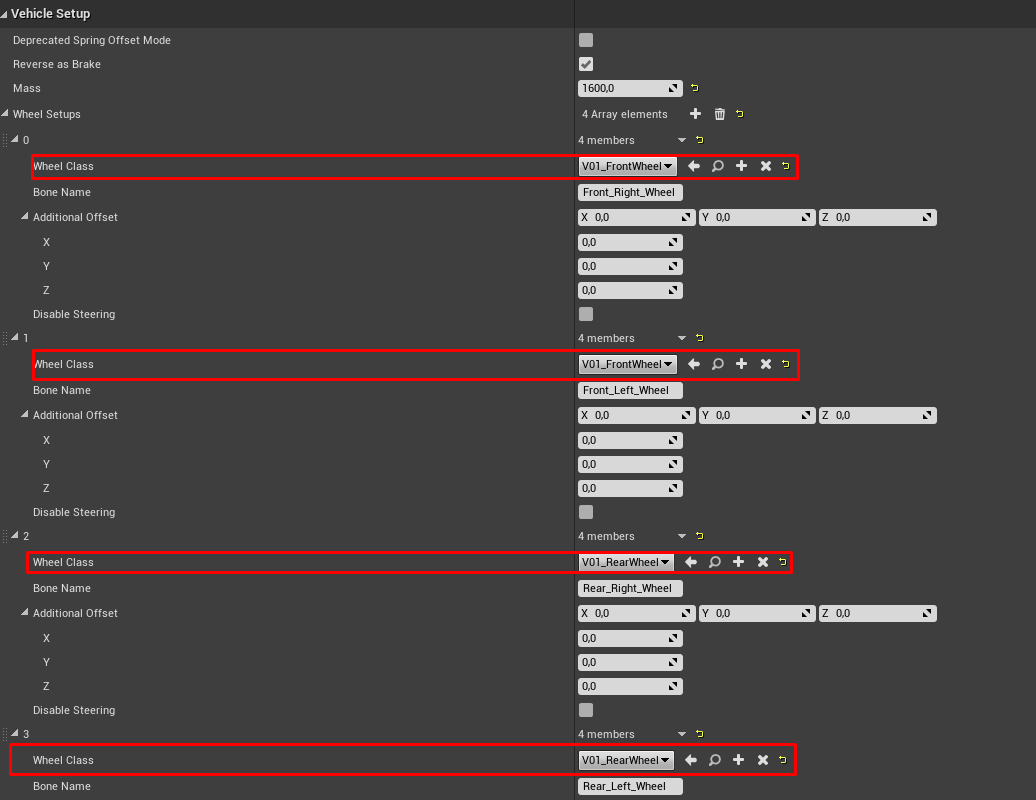This screenshot has width=1036, height=800.
Task: Open element 3 members options arrow
Action: click(x=682, y=734)
